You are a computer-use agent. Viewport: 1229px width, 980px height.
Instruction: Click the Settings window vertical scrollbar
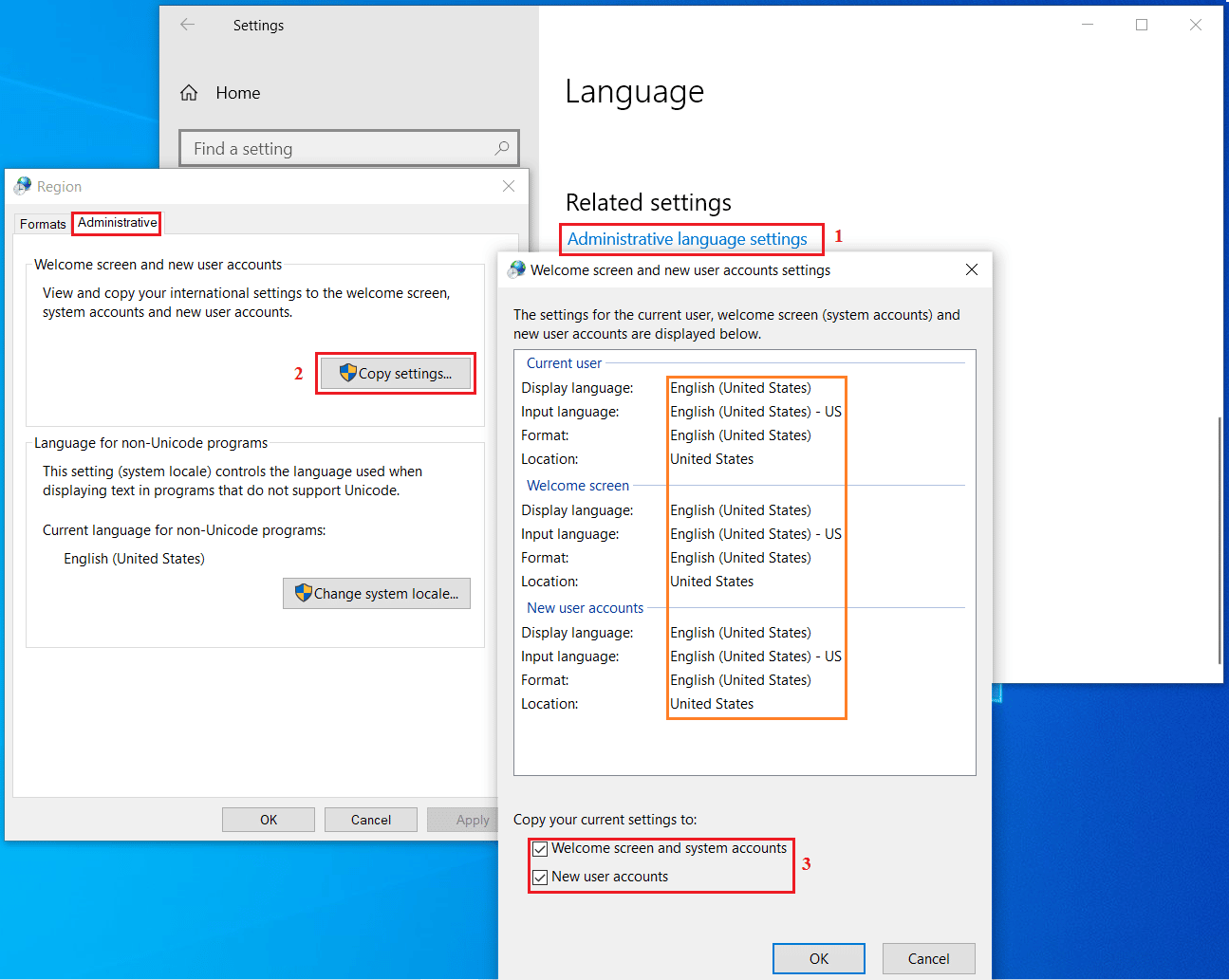tap(1219, 541)
